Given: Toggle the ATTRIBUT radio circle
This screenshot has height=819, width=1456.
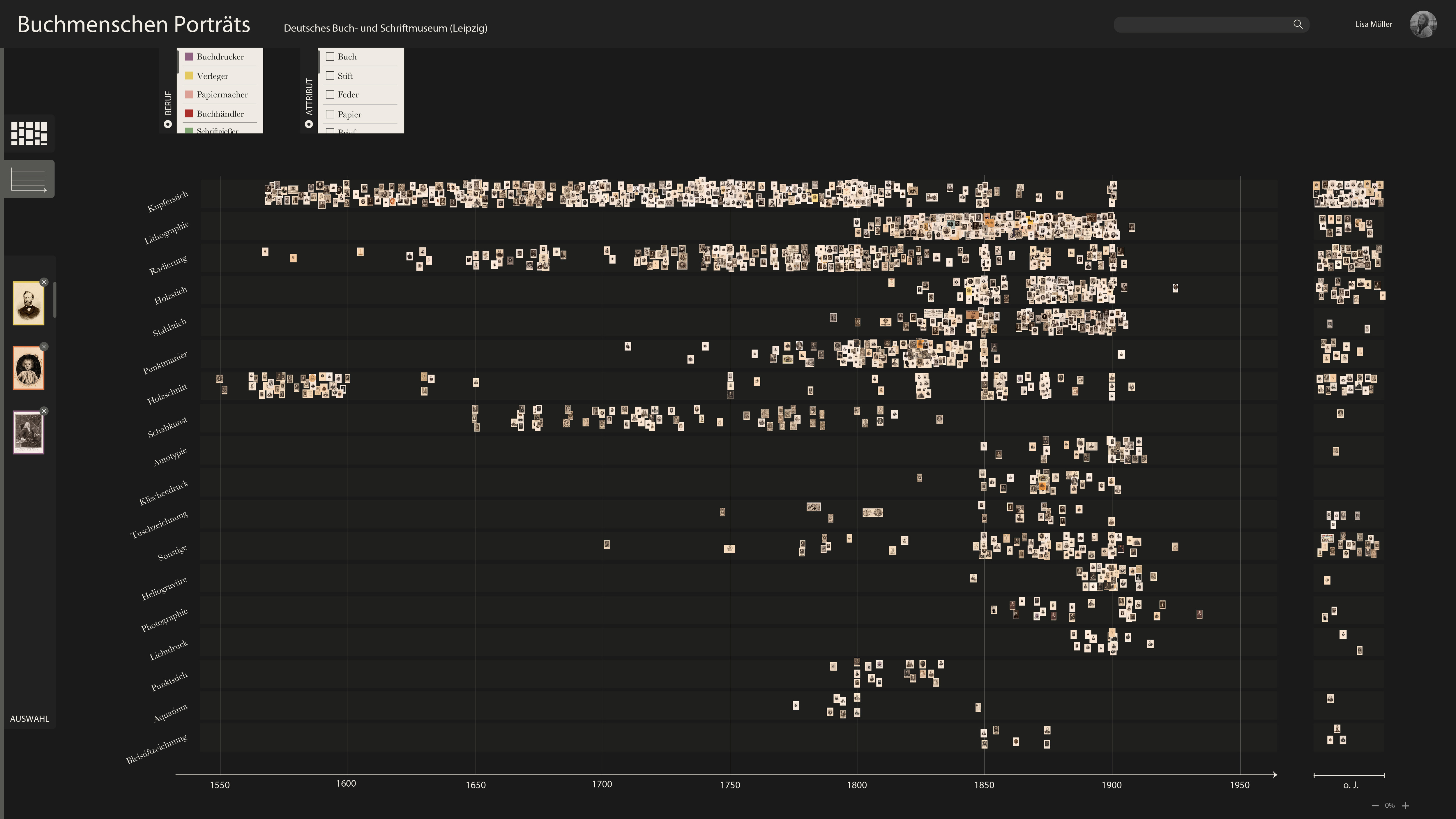Looking at the screenshot, I should click(309, 124).
